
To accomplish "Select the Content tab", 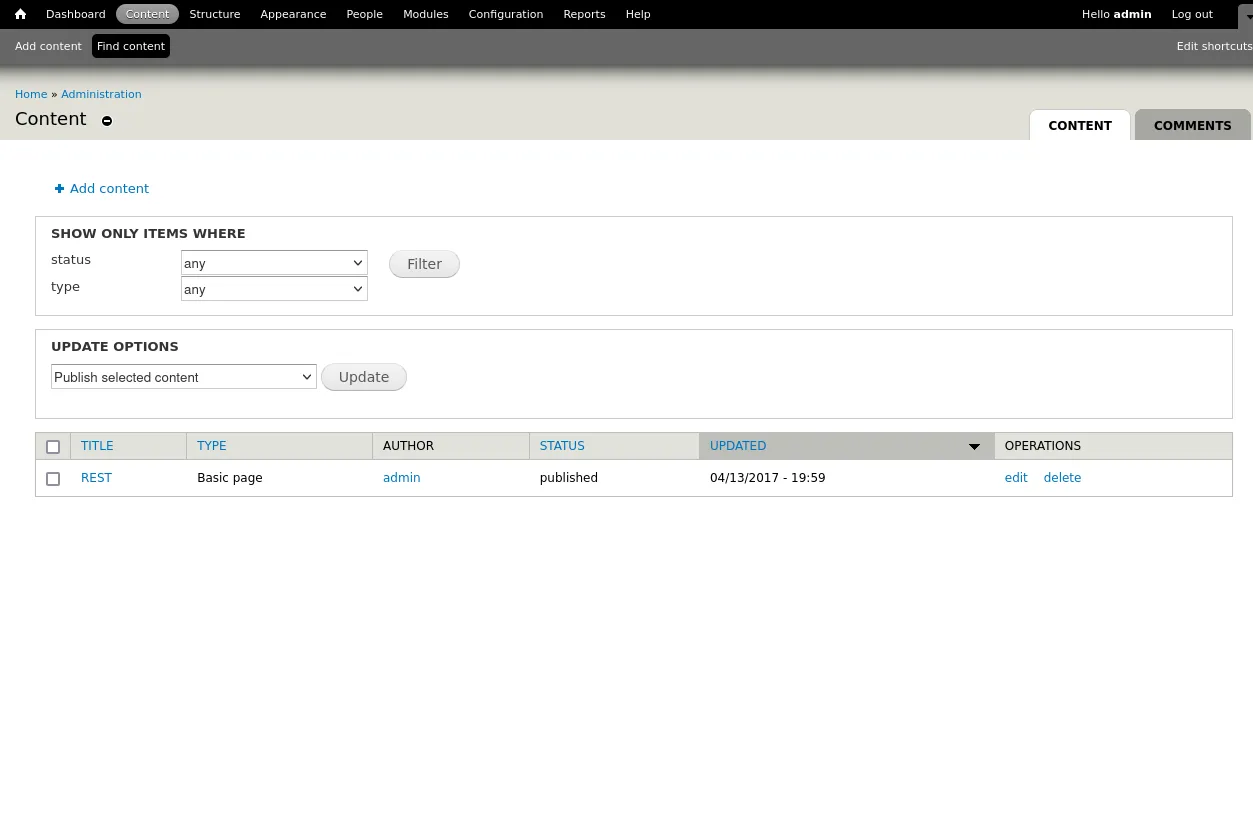I will (1080, 125).
